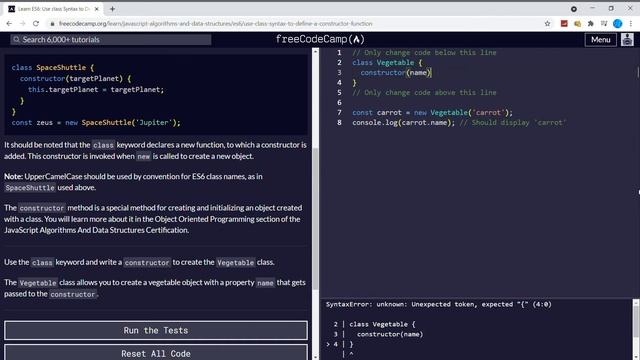640x360 pixels.
Task: Go back with browser back arrow
Action: coord(9,24)
